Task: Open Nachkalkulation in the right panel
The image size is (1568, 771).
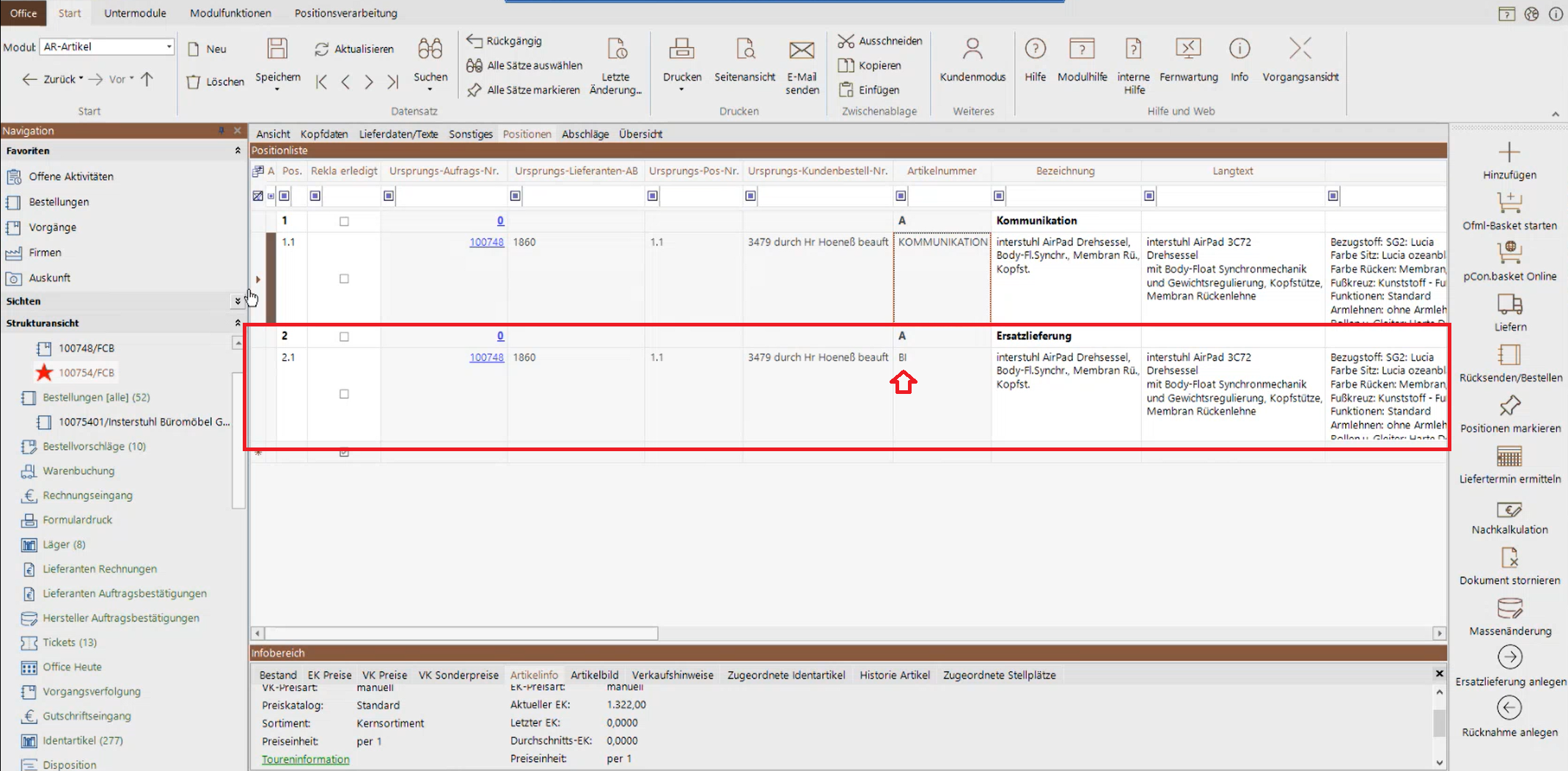Action: point(1509,510)
